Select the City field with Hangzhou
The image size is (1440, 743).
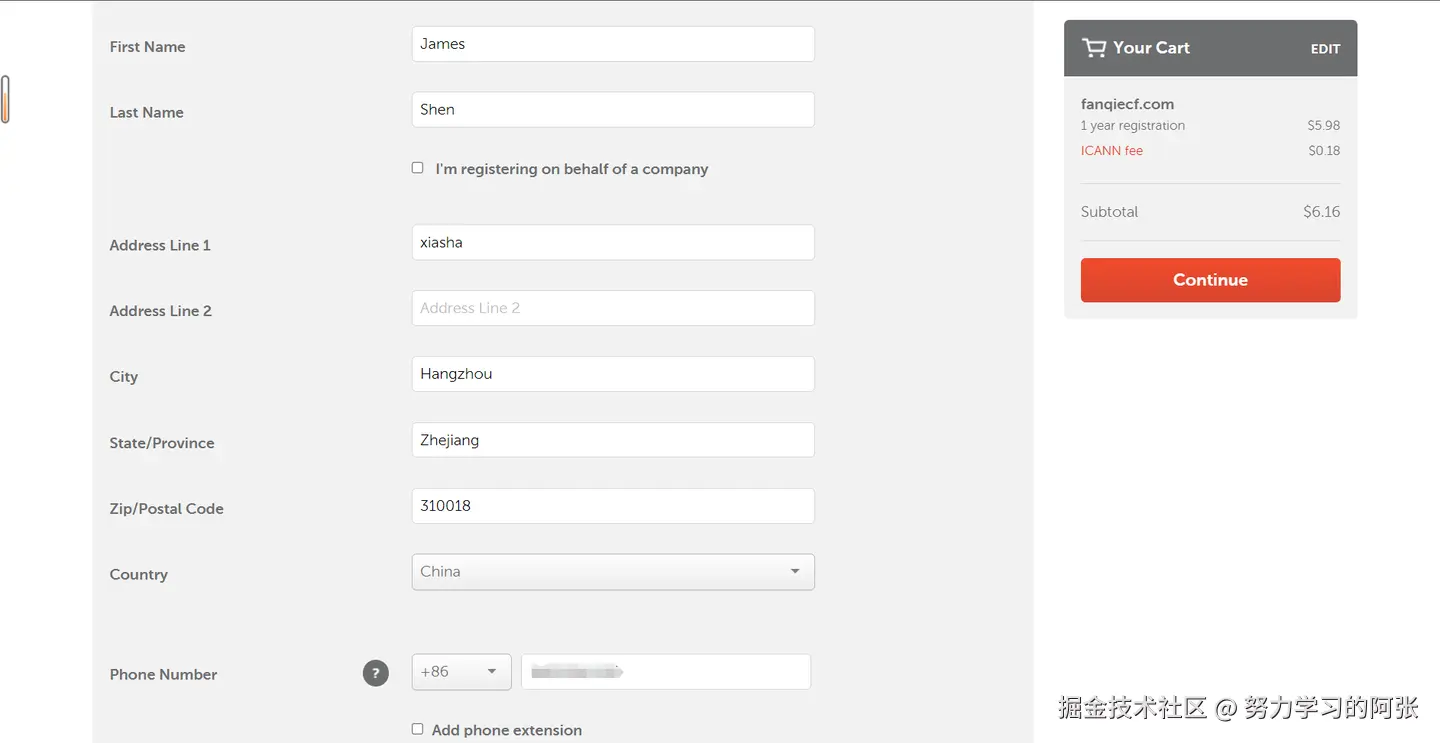(613, 374)
